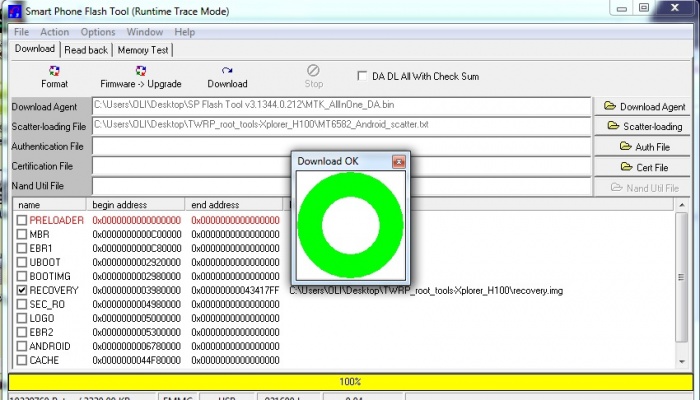Image resolution: width=700 pixels, height=400 pixels.
Task: Enable DA DL All With Check Sum
Action: point(362,76)
